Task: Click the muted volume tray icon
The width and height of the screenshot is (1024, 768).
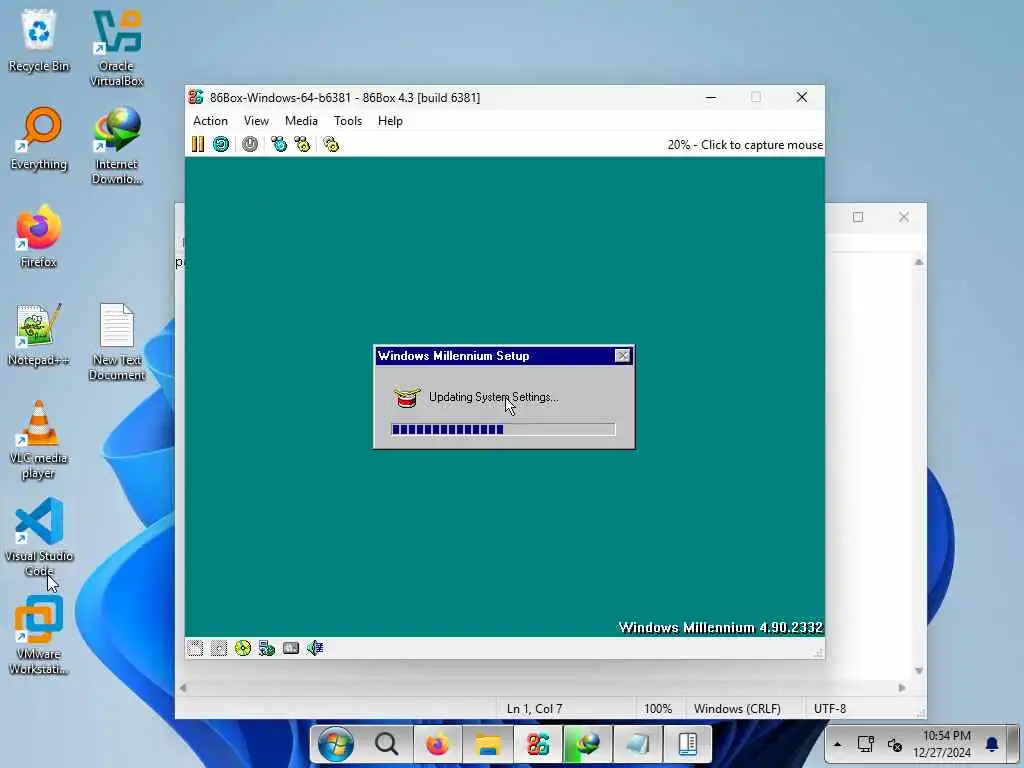Action: [x=895, y=744]
